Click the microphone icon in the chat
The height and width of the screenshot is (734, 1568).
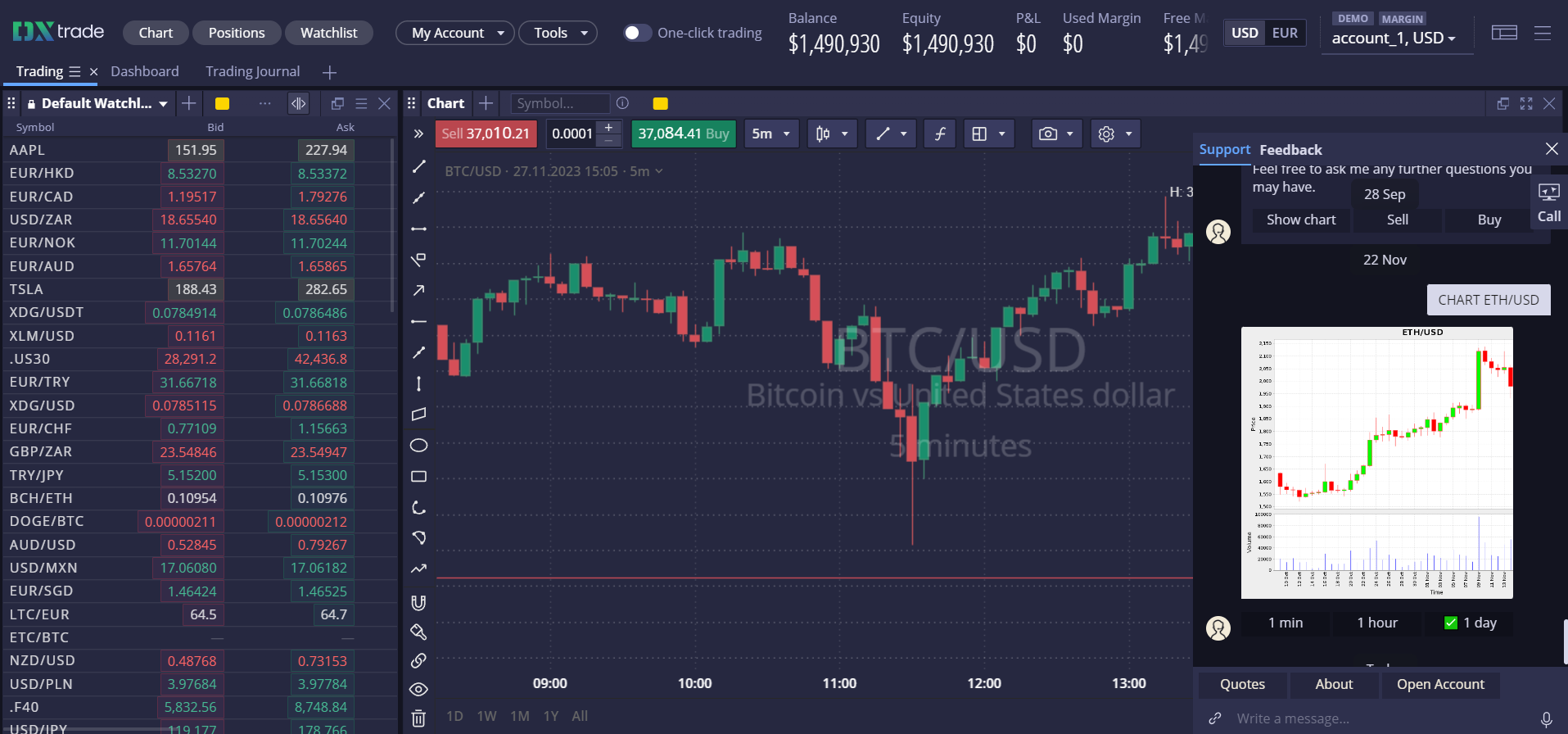[x=1546, y=718]
